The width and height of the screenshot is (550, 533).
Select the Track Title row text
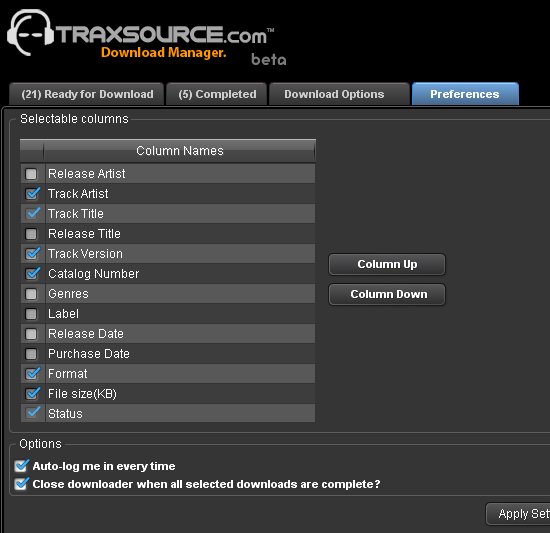coord(76,214)
